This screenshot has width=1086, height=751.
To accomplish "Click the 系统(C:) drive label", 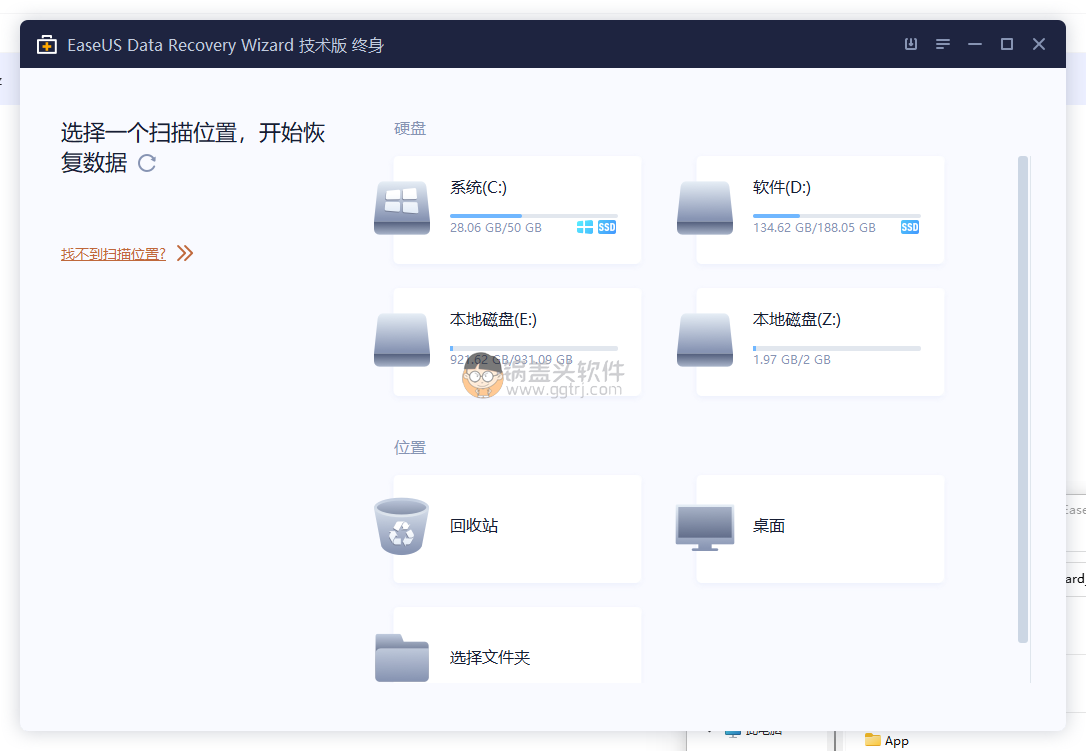I will click(478, 187).
